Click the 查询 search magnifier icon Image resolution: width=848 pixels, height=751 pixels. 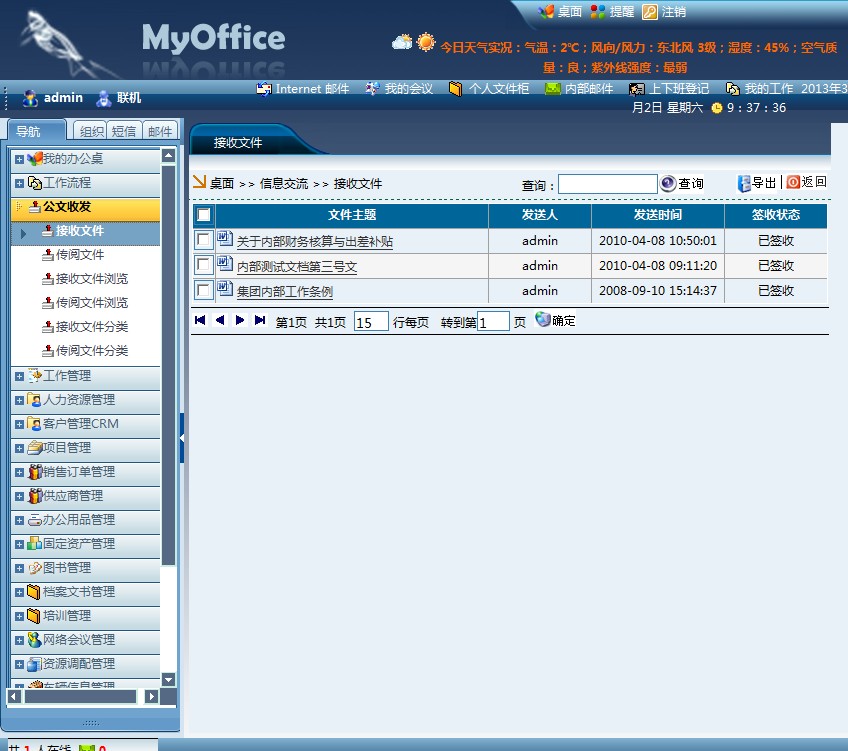tap(668, 183)
